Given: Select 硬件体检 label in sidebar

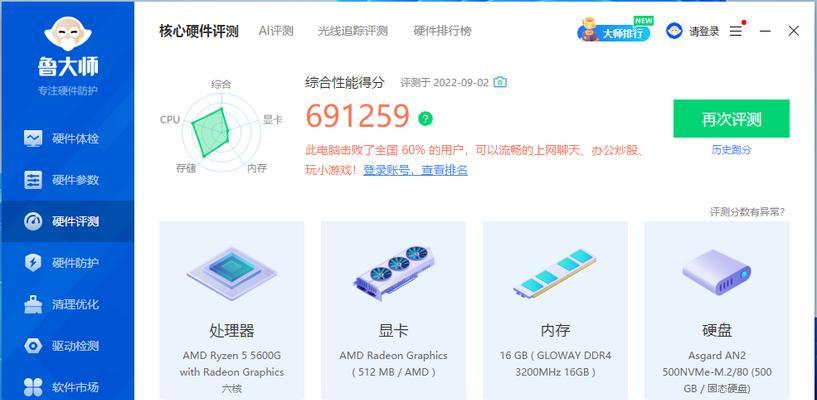Looking at the screenshot, I should 75,139.
